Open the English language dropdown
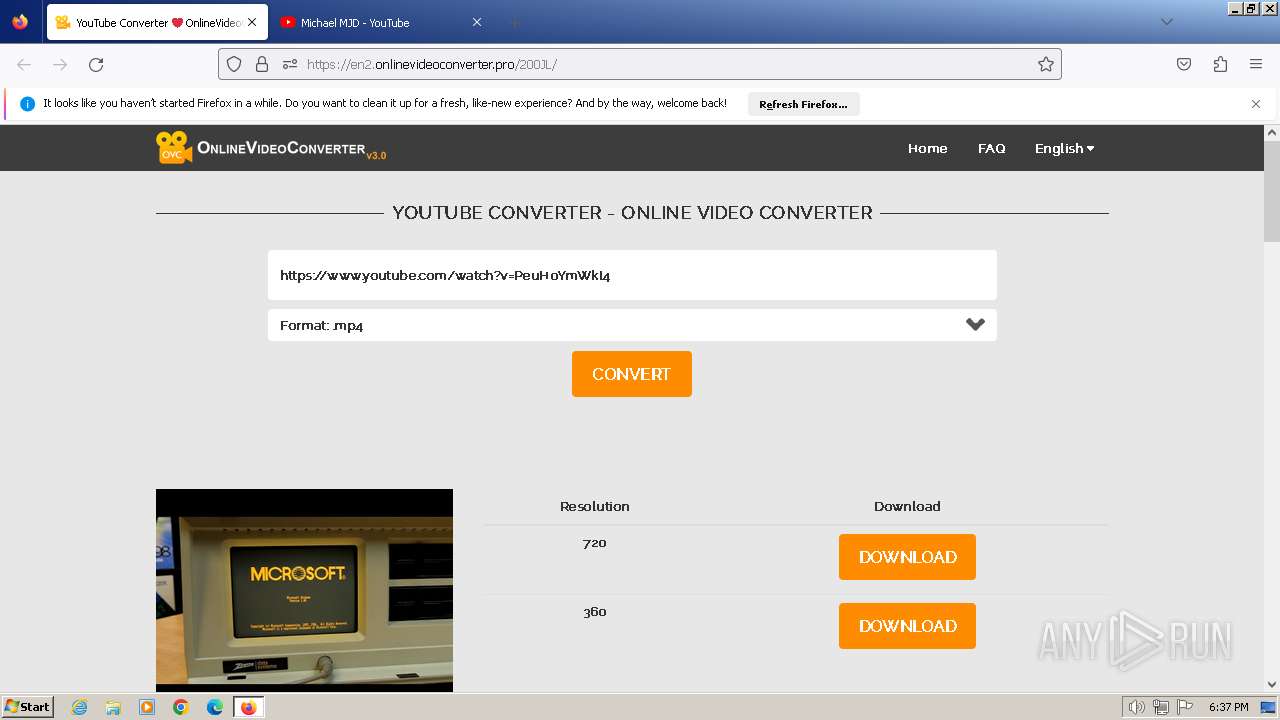Image resolution: width=1280 pixels, height=720 pixels. click(x=1064, y=148)
